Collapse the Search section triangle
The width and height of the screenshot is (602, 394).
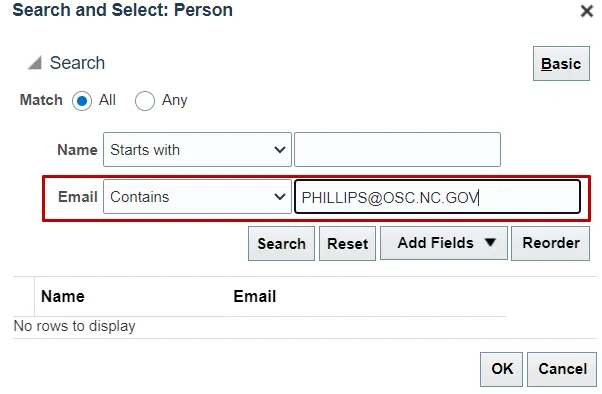(x=35, y=63)
